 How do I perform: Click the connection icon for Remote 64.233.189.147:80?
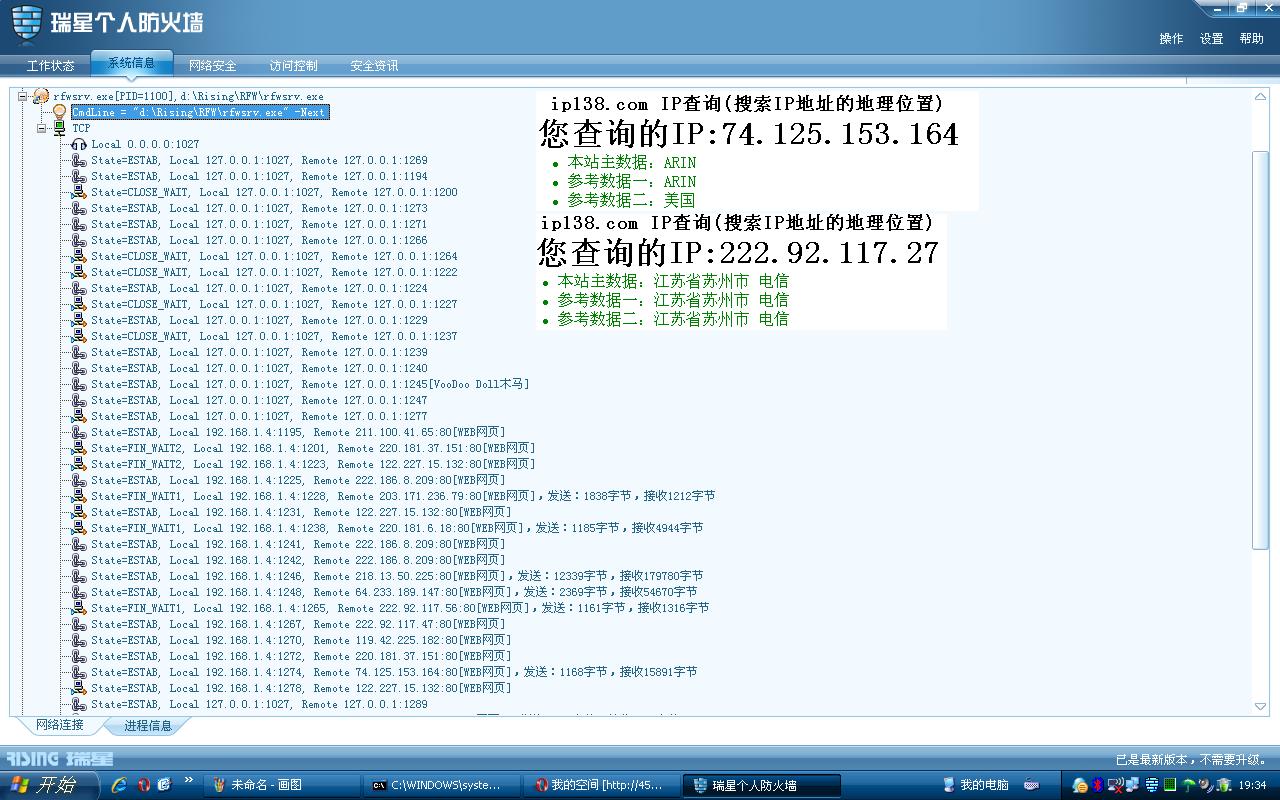tap(79, 592)
